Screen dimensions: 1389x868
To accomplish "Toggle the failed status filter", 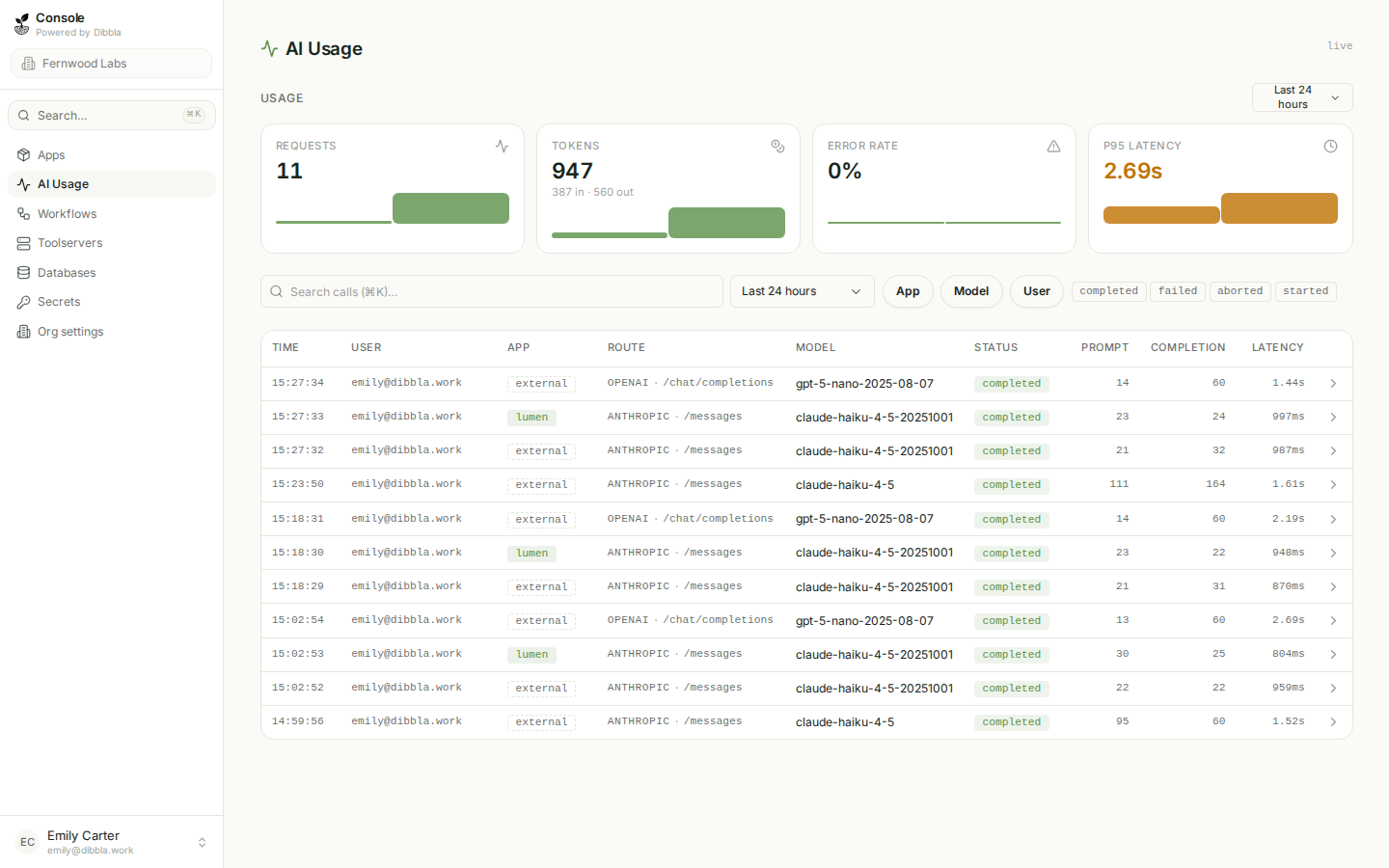I will click(1178, 291).
